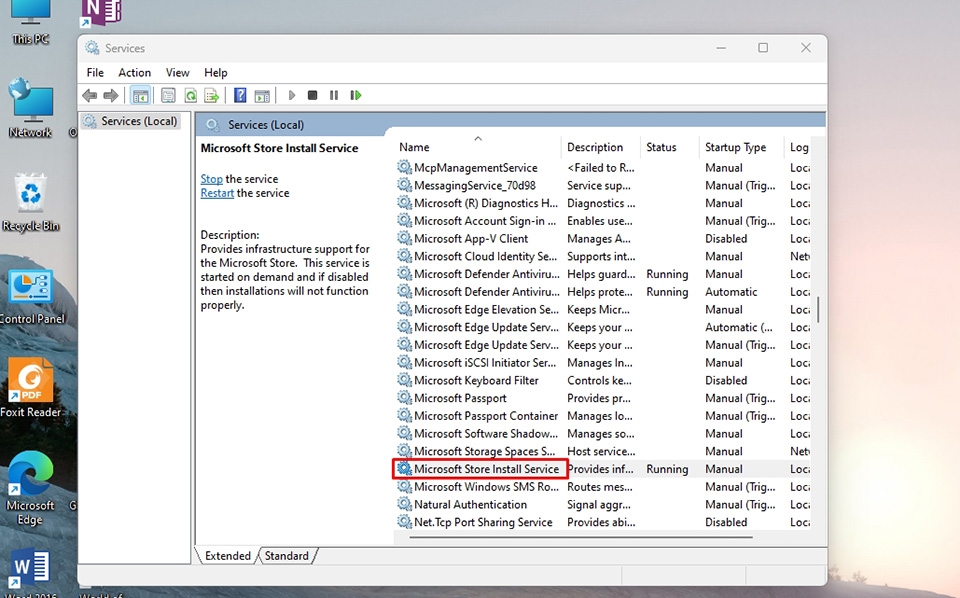Click the Back arrow in the Services toolbar
This screenshot has width=960, height=598.
(x=90, y=95)
